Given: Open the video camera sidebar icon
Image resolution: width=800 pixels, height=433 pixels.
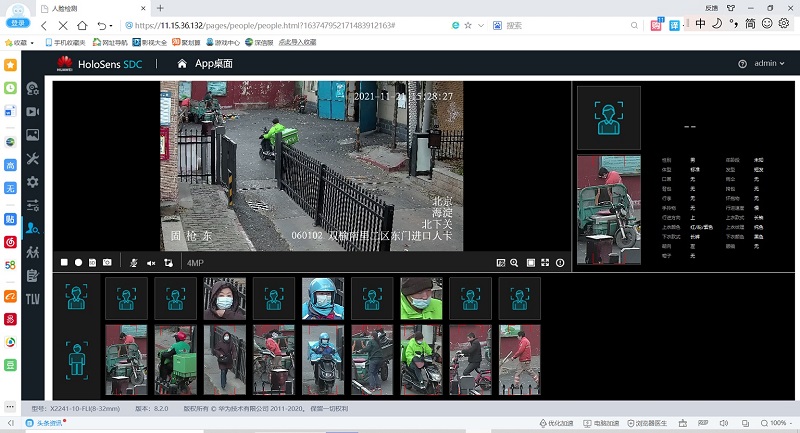Looking at the screenshot, I should pos(33,111).
